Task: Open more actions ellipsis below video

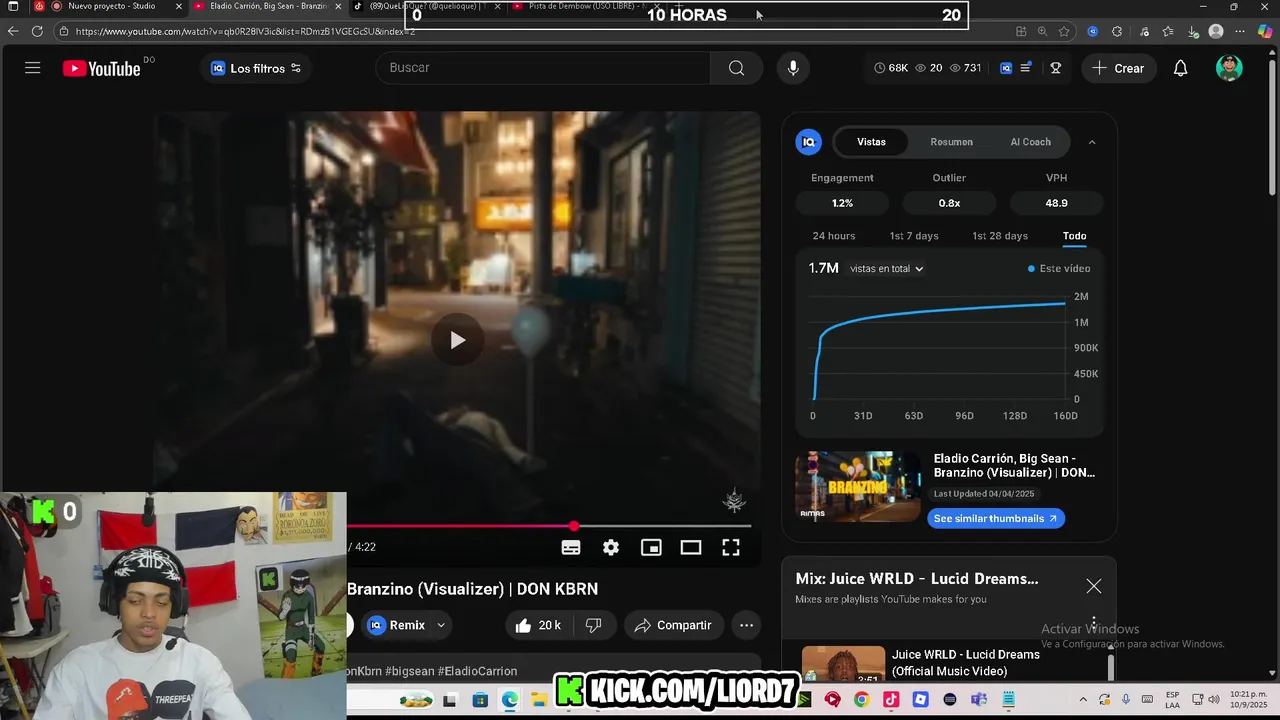Action: pyautogui.click(x=746, y=625)
